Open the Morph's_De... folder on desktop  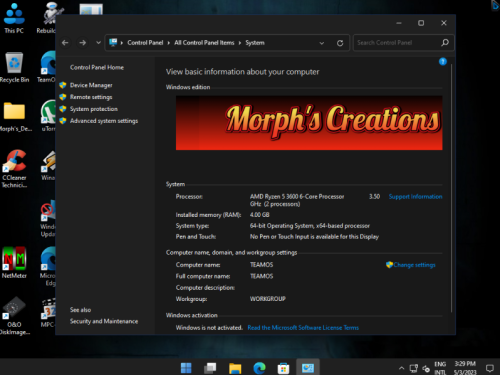[15, 117]
